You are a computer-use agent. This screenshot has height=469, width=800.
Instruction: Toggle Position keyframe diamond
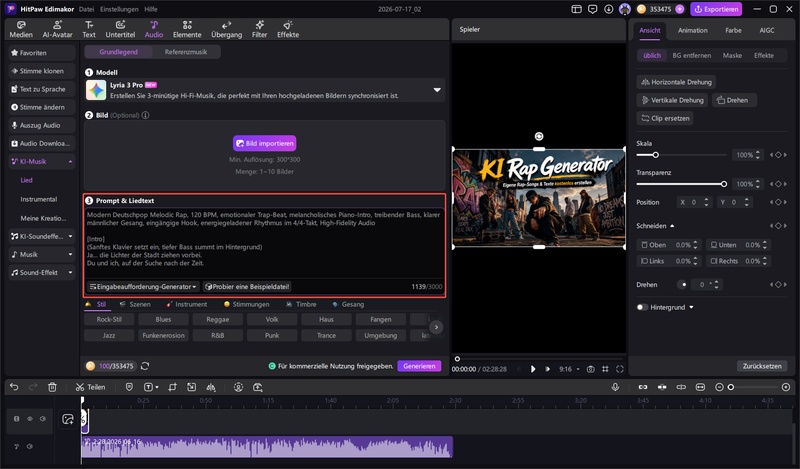[x=778, y=202]
